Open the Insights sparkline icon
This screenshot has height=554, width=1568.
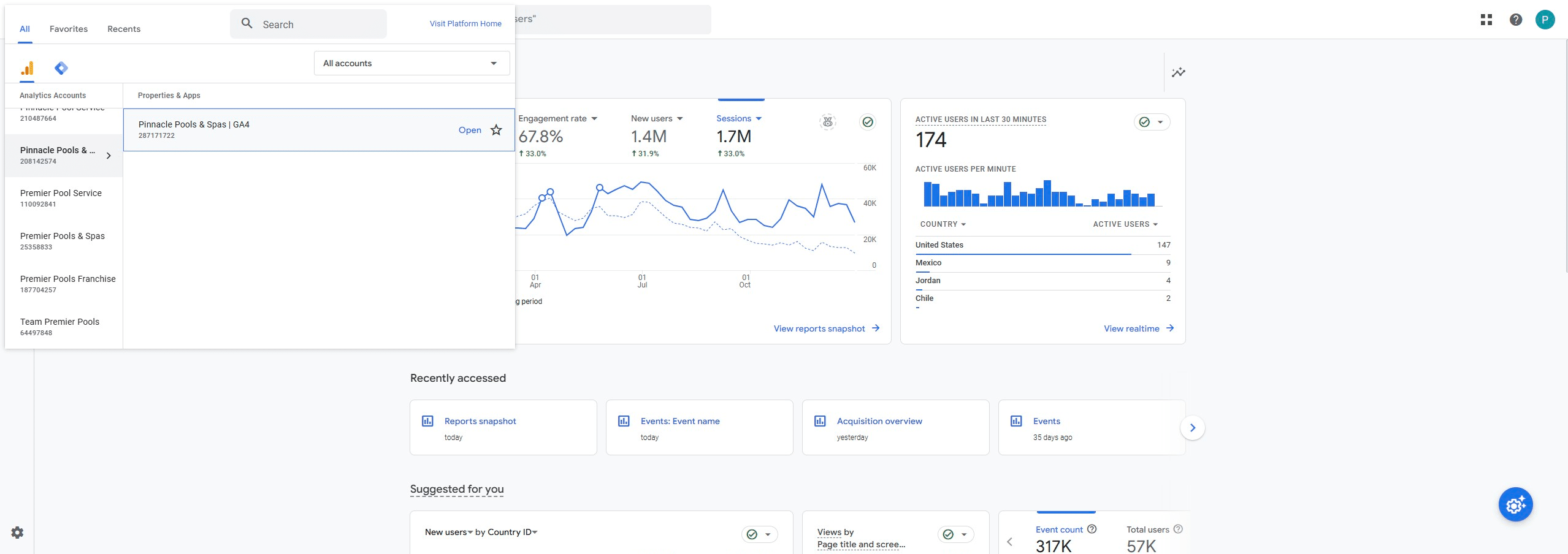coord(1178,72)
